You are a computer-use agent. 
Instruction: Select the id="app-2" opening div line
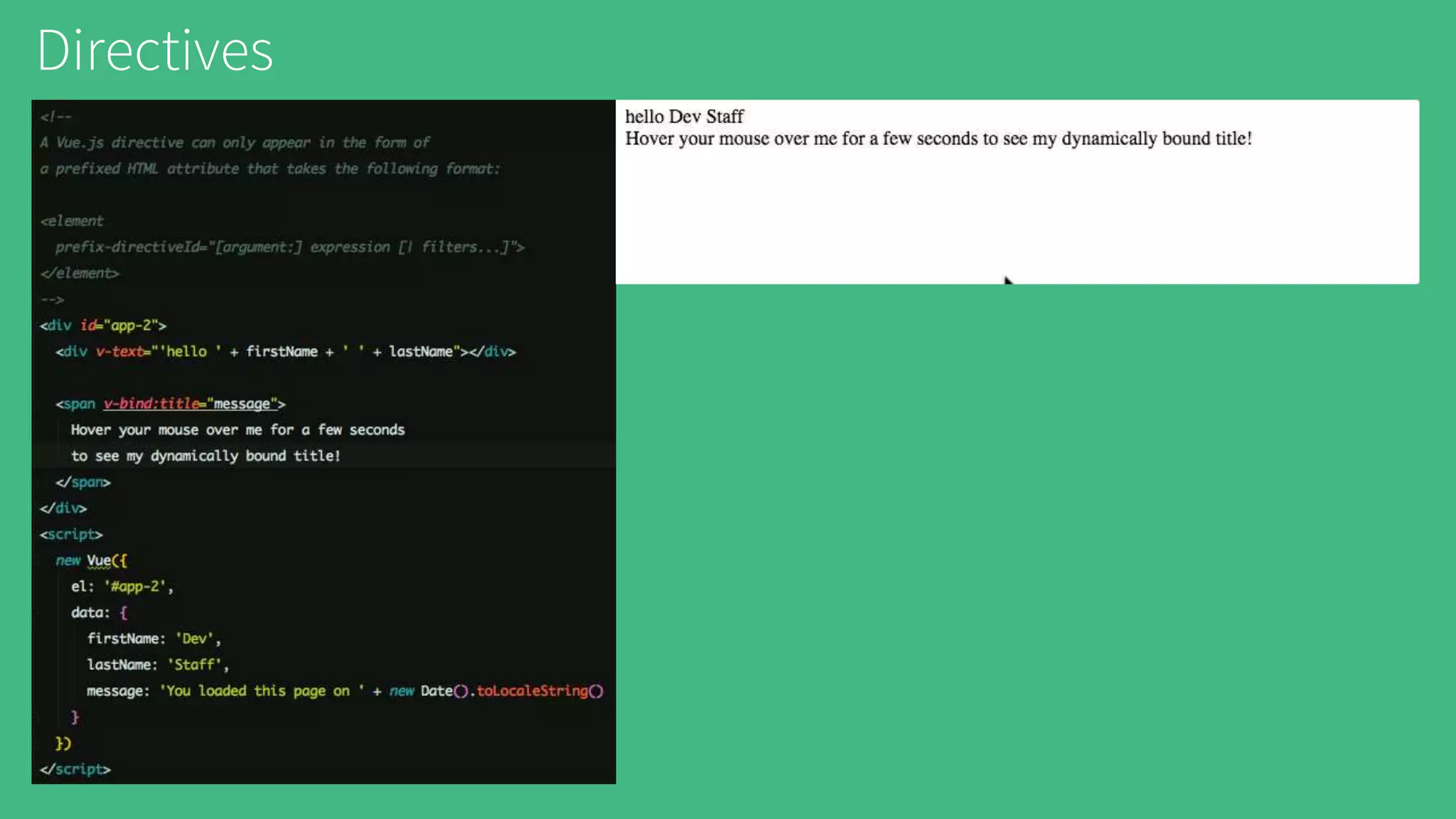(x=103, y=326)
